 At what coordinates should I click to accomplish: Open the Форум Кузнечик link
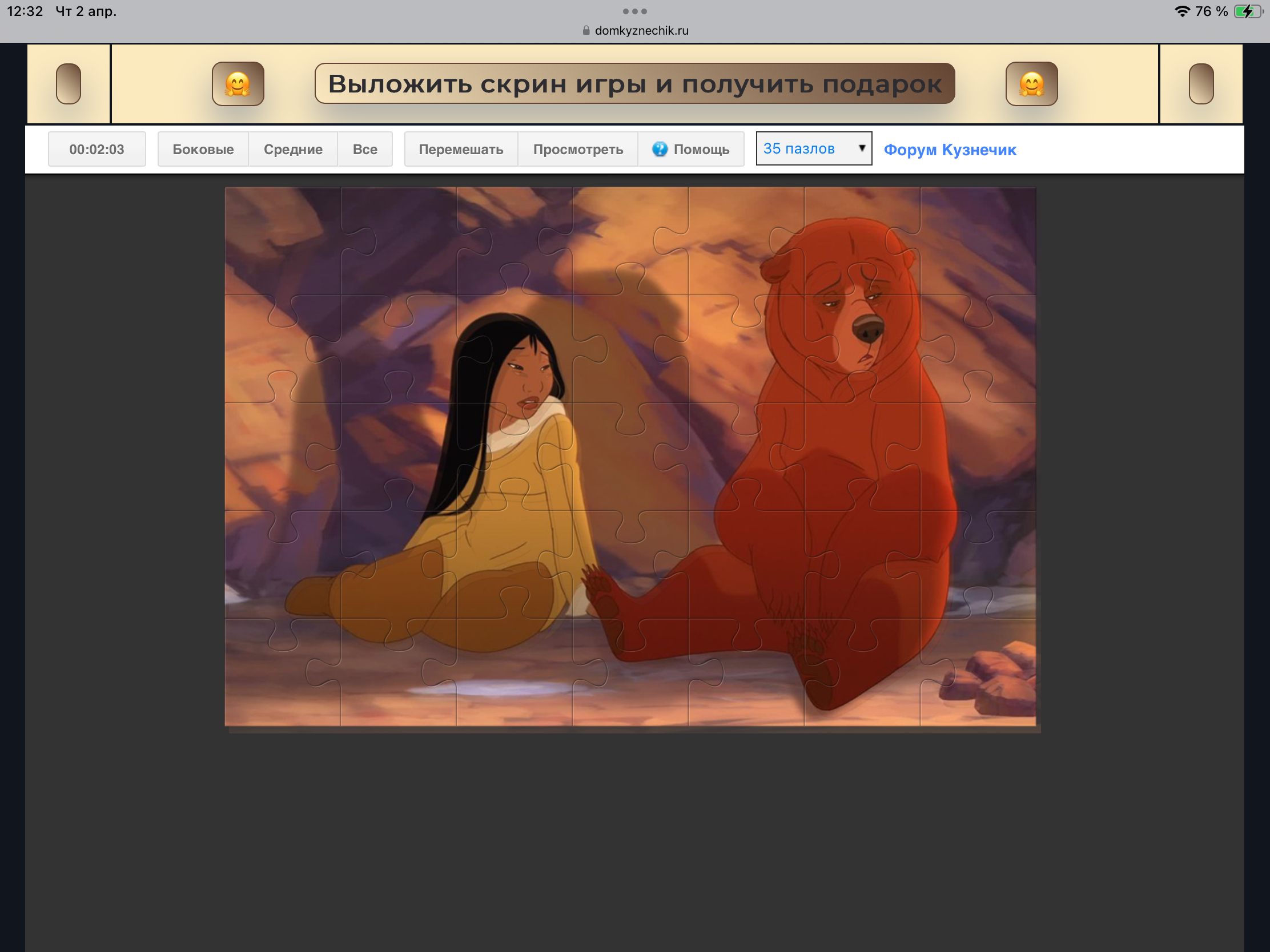950,150
